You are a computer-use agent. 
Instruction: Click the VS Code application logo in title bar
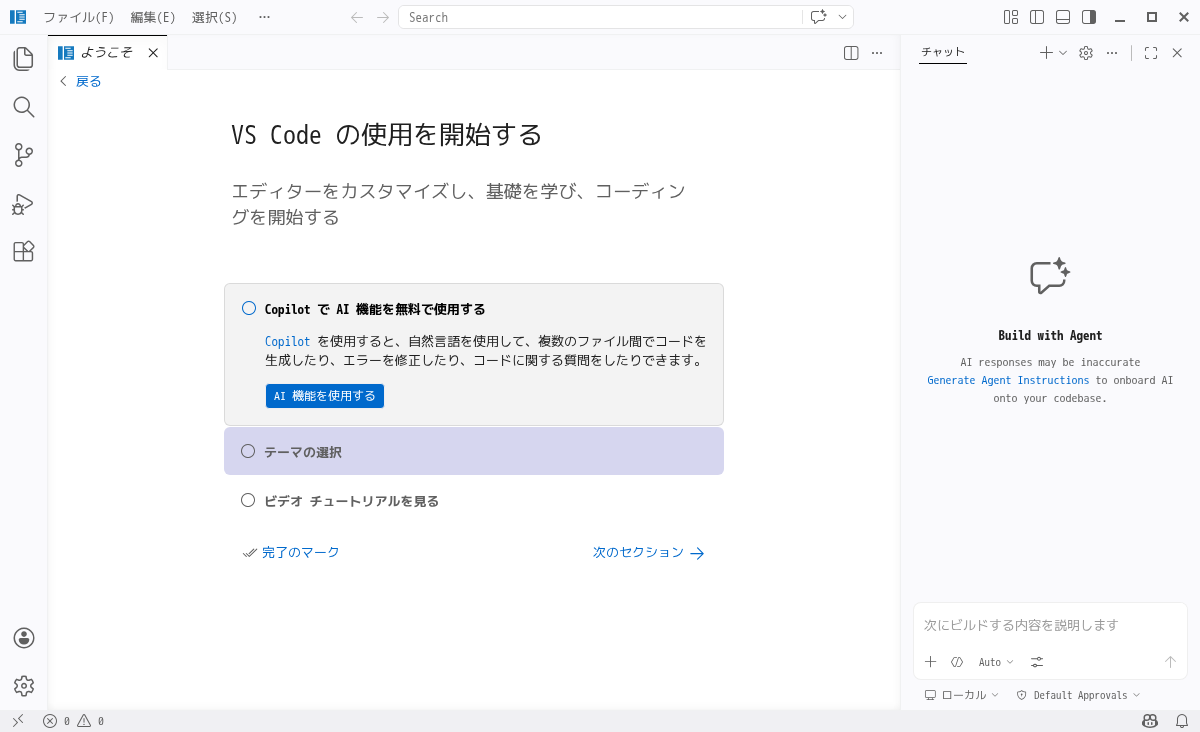click(18, 17)
